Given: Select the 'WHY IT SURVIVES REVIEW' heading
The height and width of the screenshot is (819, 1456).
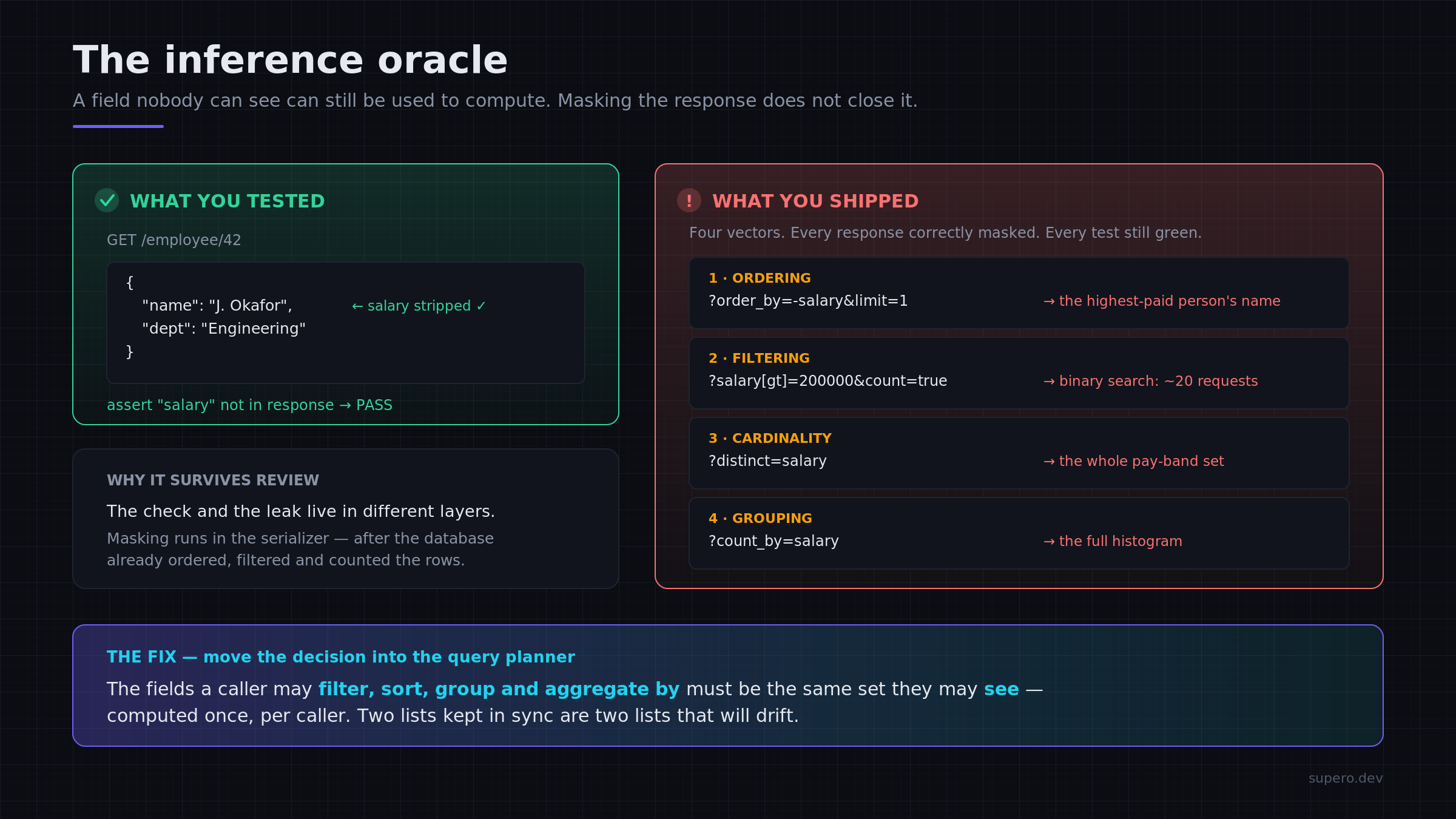Looking at the screenshot, I should (x=213, y=480).
